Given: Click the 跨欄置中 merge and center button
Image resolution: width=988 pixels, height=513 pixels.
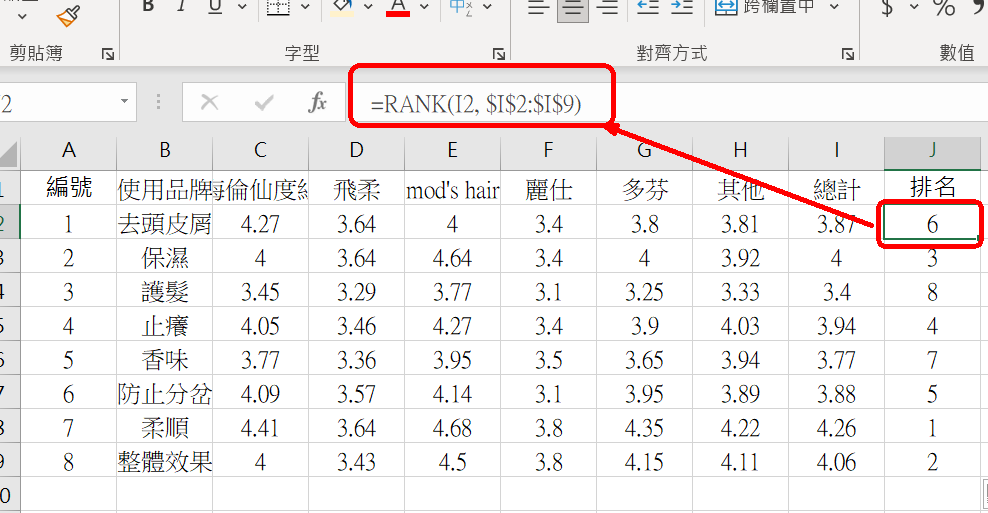Looking at the screenshot, I should [x=766, y=8].
